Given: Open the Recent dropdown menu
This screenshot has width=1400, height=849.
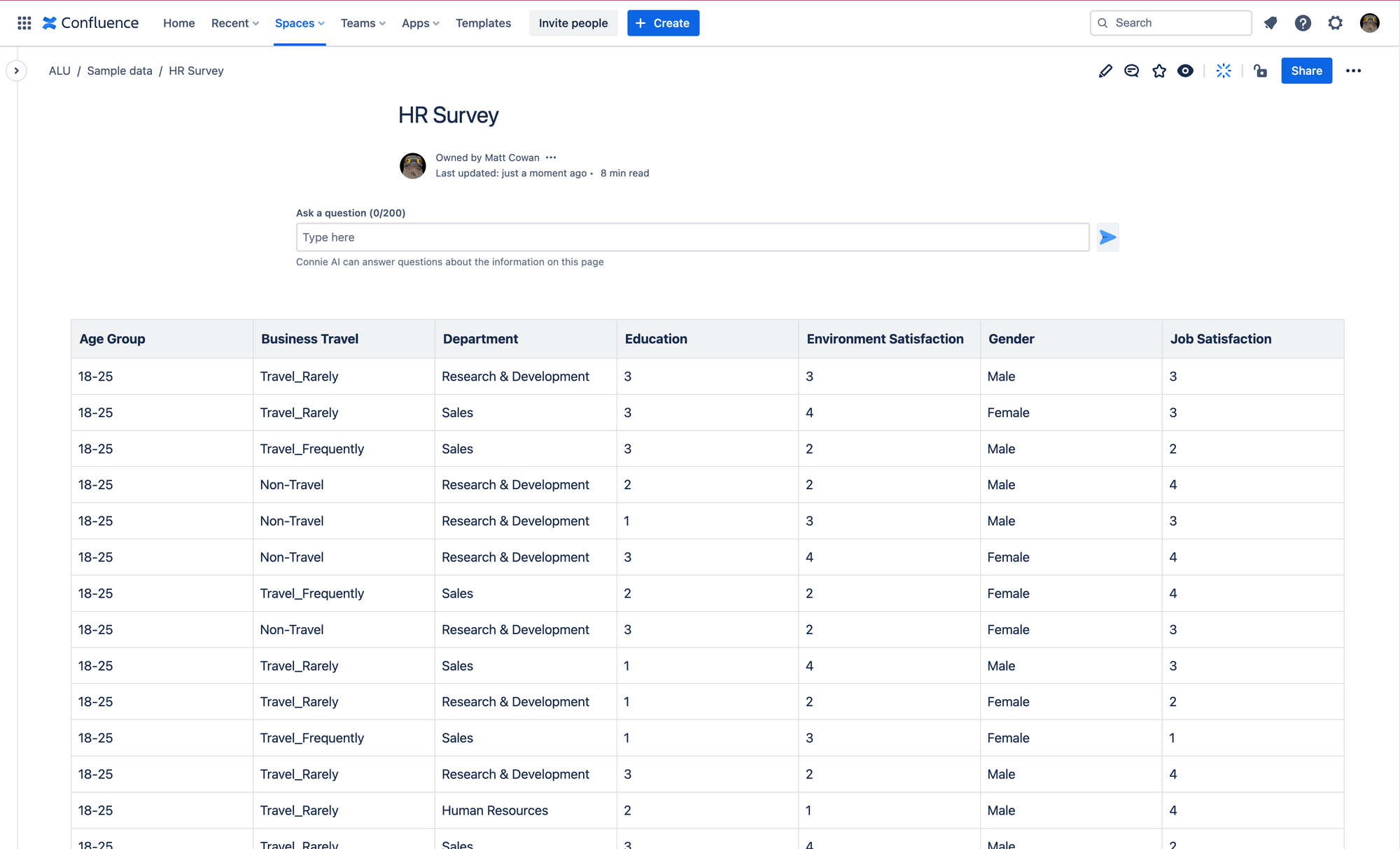Looking at the screenshot, I should pyautogui.click(x=235, y=23).
